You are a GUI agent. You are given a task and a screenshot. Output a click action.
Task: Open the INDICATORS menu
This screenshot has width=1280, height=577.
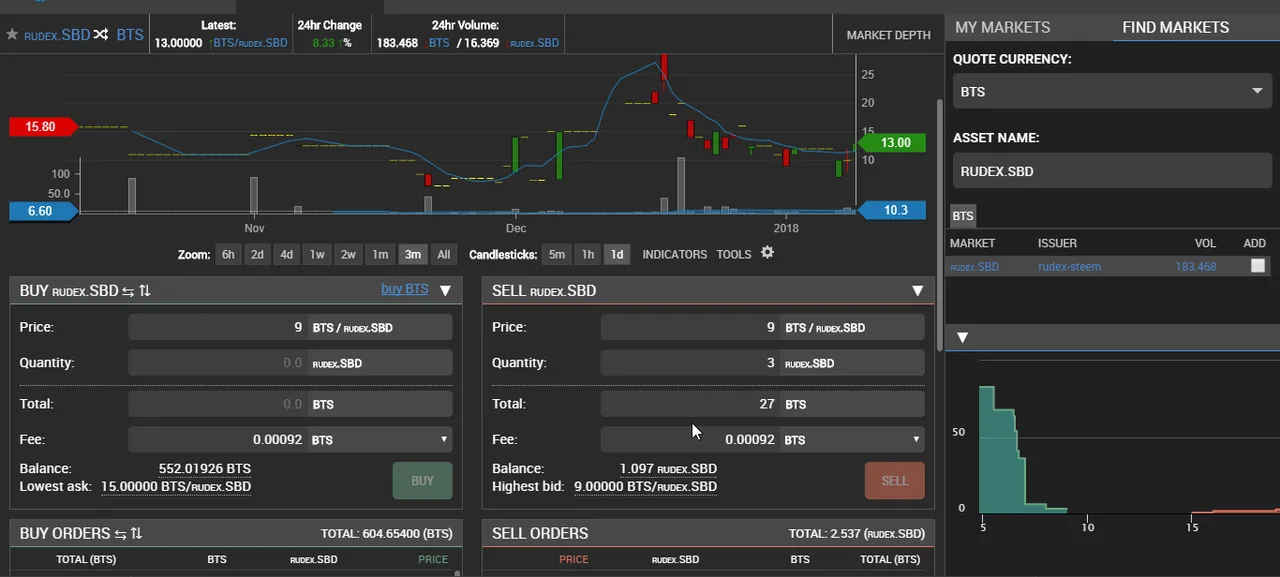675,255
